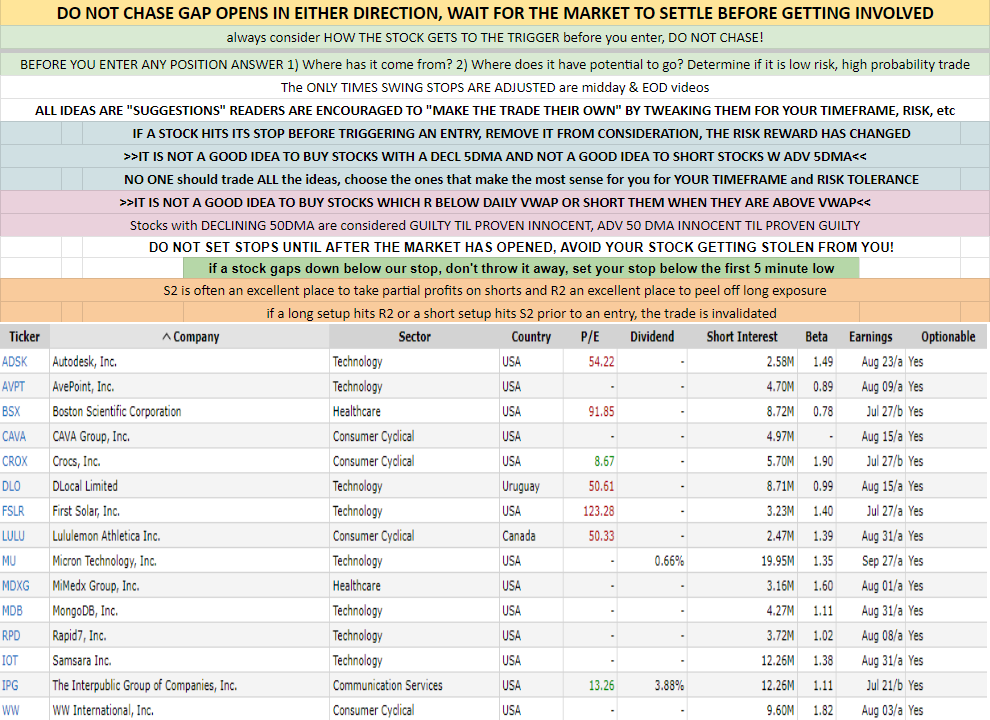Click the P/E value 123.28

[599, 512]
